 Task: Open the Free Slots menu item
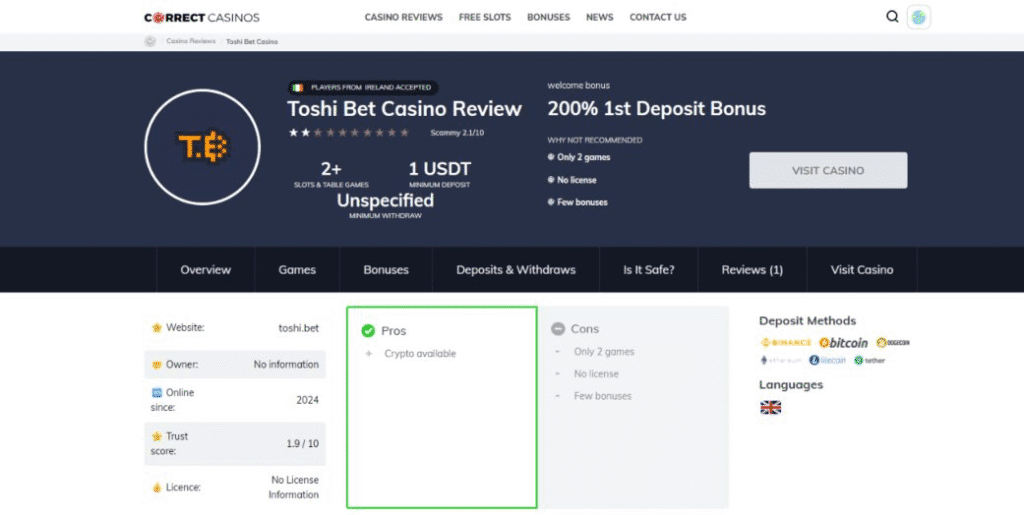pos(485,17)
